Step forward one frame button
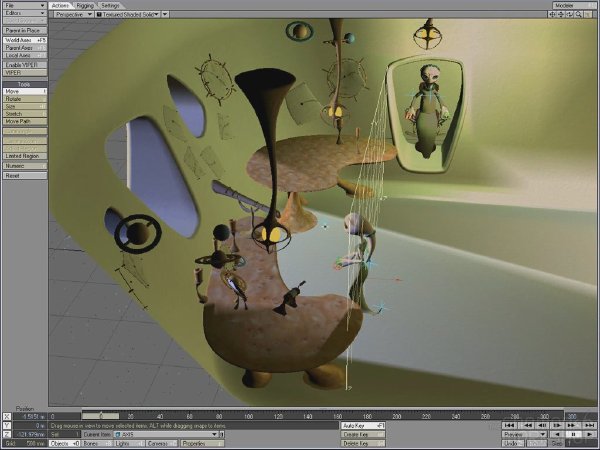 pyautogui.click(x=557, y=425)
